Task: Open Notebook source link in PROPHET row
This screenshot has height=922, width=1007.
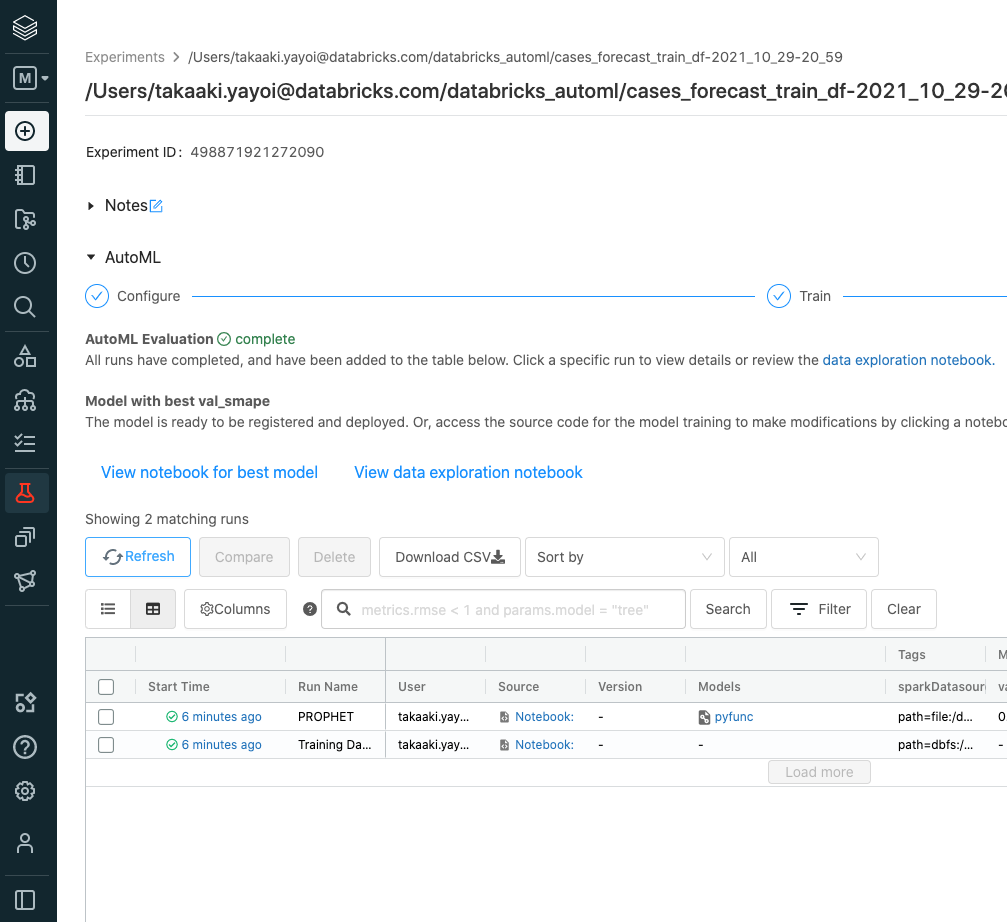Action: [544, 717]
